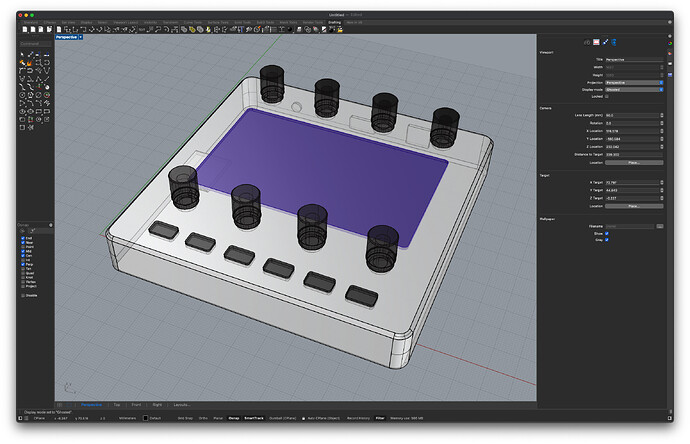This screenshot has height=444, width=690.
Task: Click the single viewport layout icon beside tabs
Action: click(x=69, y=405)
